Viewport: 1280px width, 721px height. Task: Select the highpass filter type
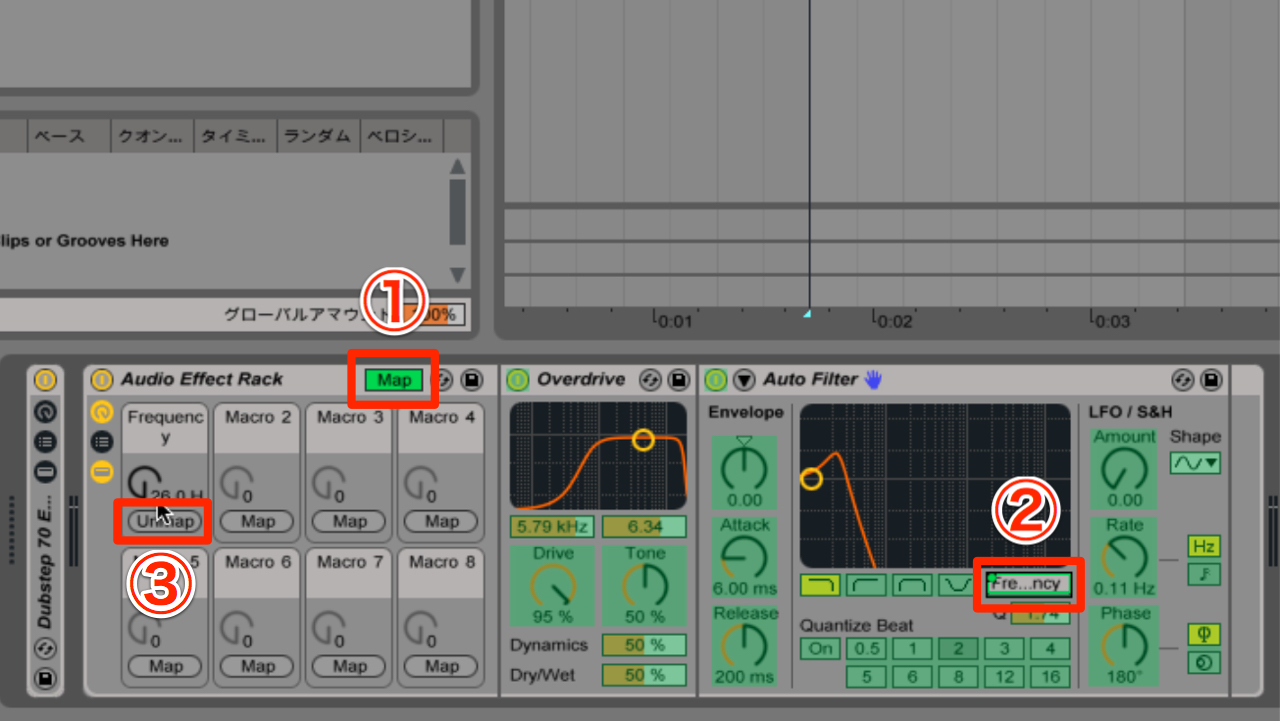click(866, 585)
